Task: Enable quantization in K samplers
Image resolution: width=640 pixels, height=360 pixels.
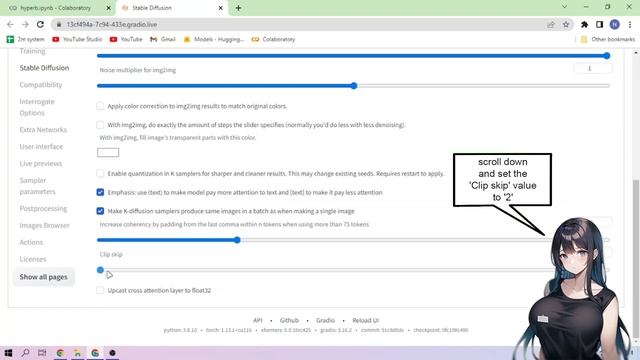Action: [x=100, y=173]
